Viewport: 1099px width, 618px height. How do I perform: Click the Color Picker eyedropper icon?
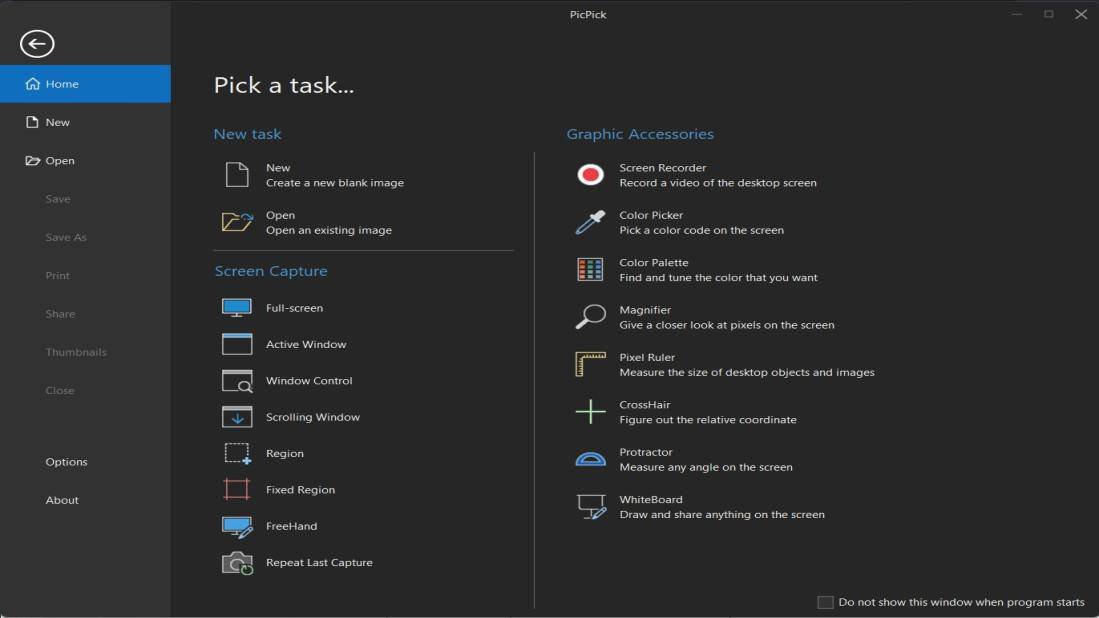590,222
